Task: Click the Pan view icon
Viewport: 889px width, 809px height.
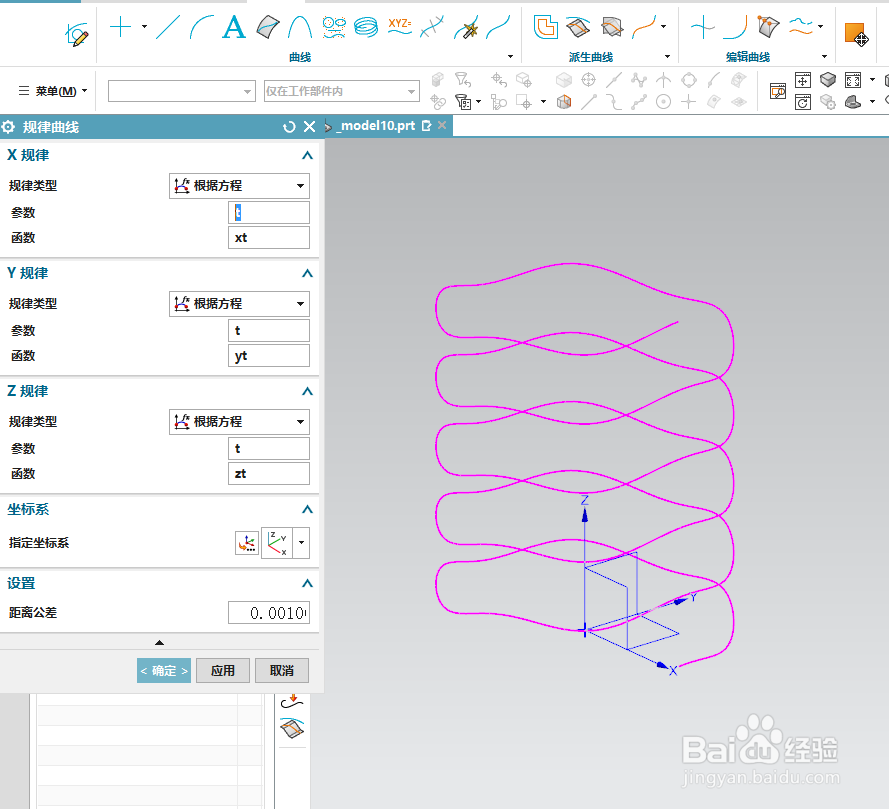Action: 803,80
